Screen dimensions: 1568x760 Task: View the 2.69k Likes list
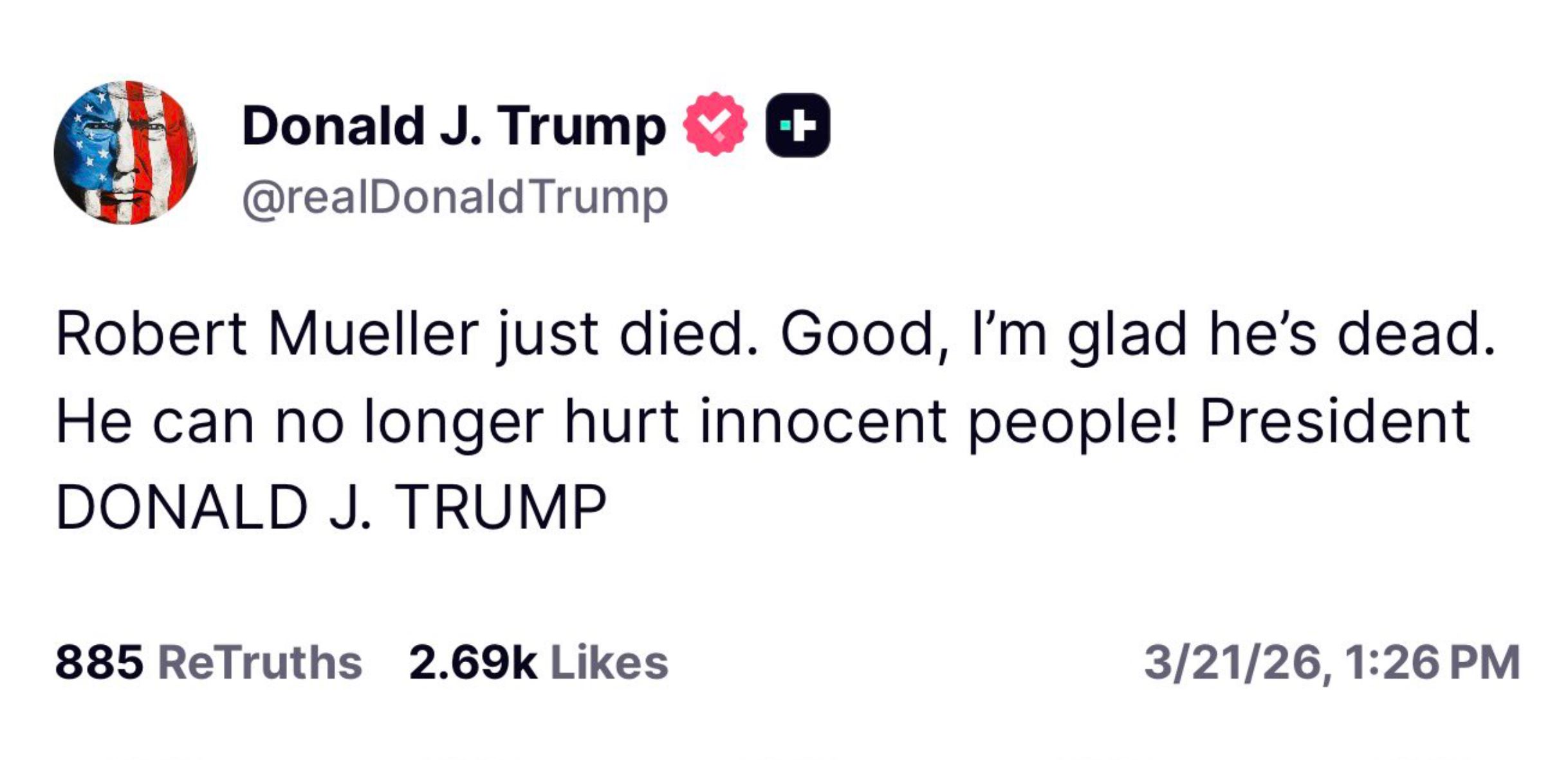pyautogui.click(x=539, y=662)
